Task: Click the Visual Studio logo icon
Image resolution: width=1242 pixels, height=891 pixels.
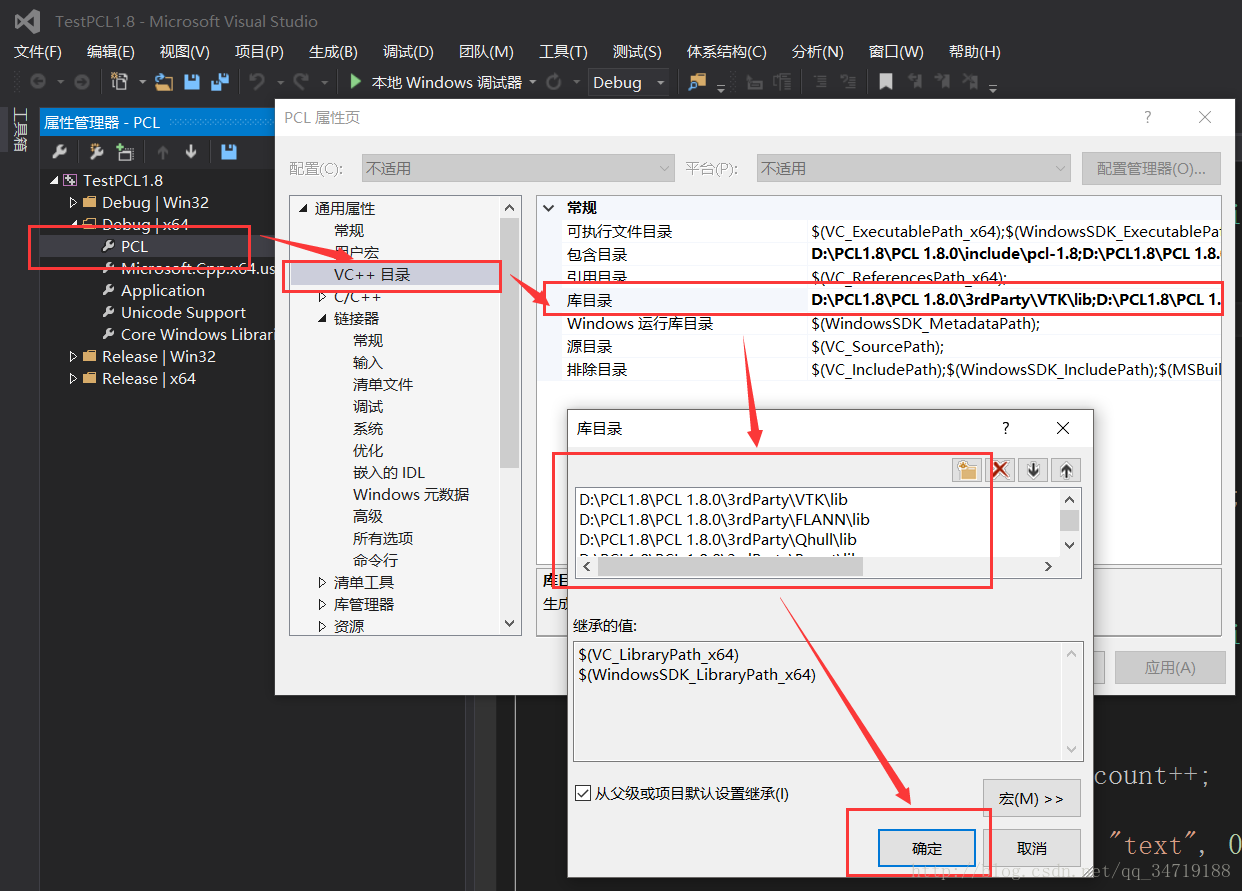Action: coord(27,21)
